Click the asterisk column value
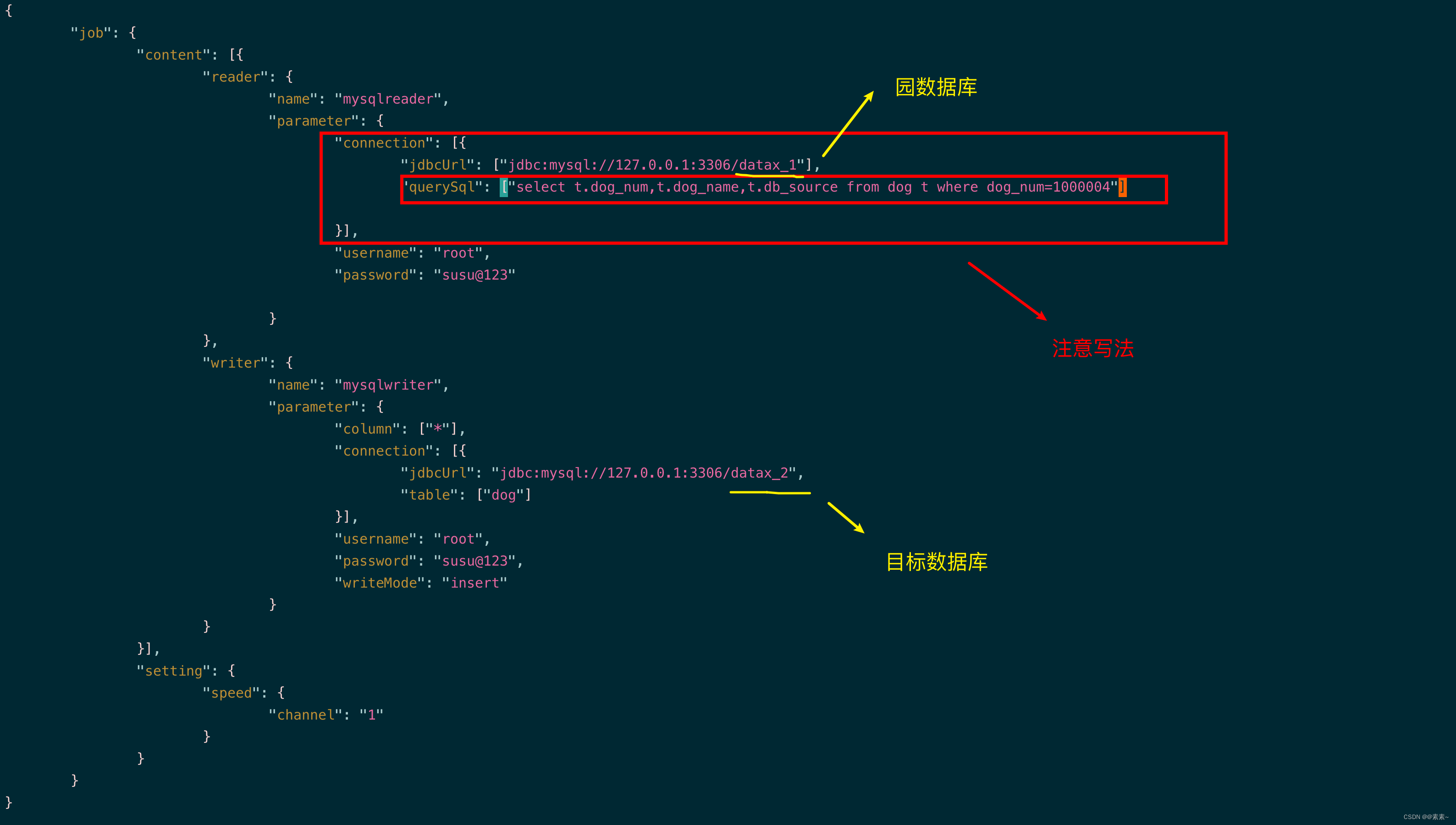The width and height of the screenshot is (1456, 825). click(x=437, y=429)
